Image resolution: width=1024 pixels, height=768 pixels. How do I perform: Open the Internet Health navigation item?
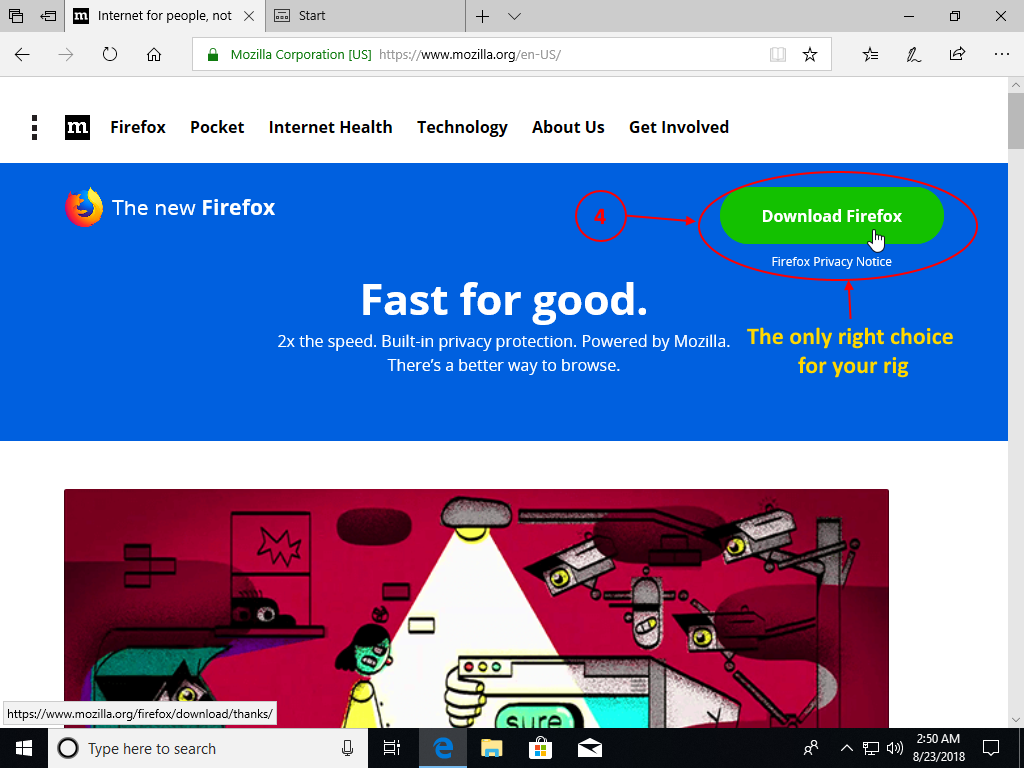click(x=330, y=127)
